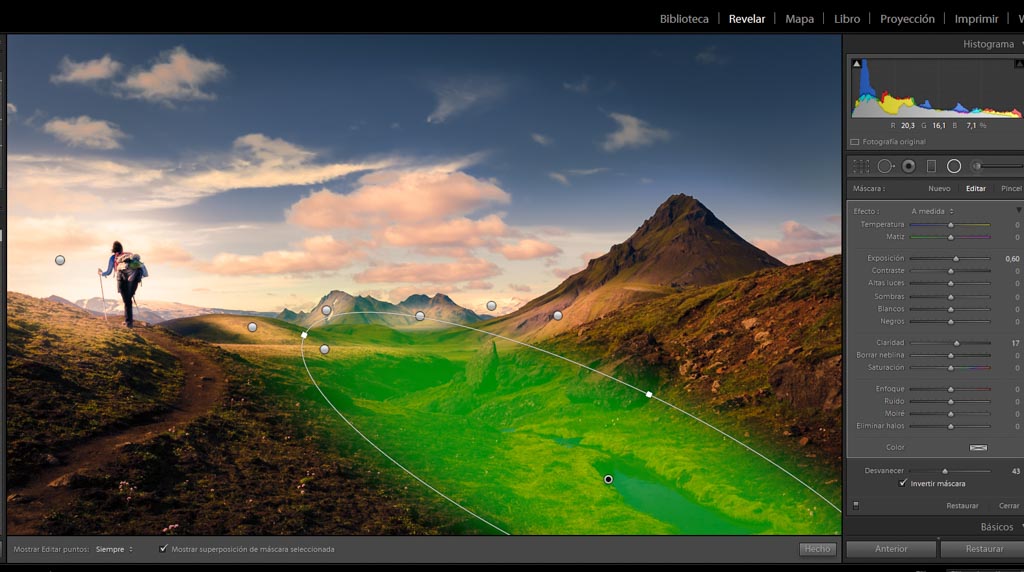Click the Exposición slider handle
Screen dimensions: 1024x572
(956, 259)
